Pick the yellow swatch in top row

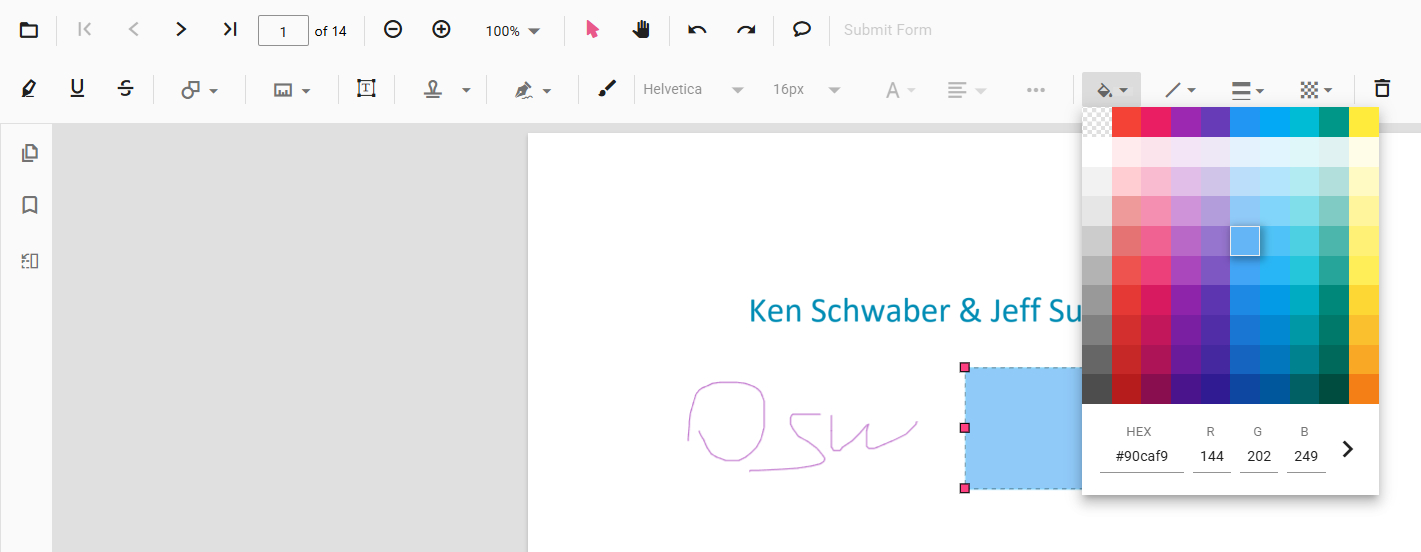pyautogui.click(x=1363, y=122)
